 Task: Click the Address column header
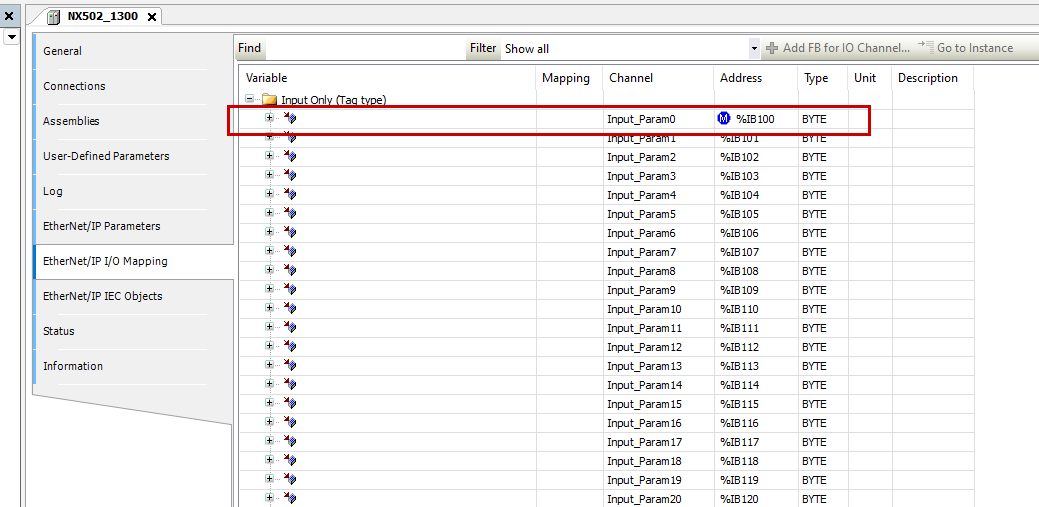click(x=740, y=78)
